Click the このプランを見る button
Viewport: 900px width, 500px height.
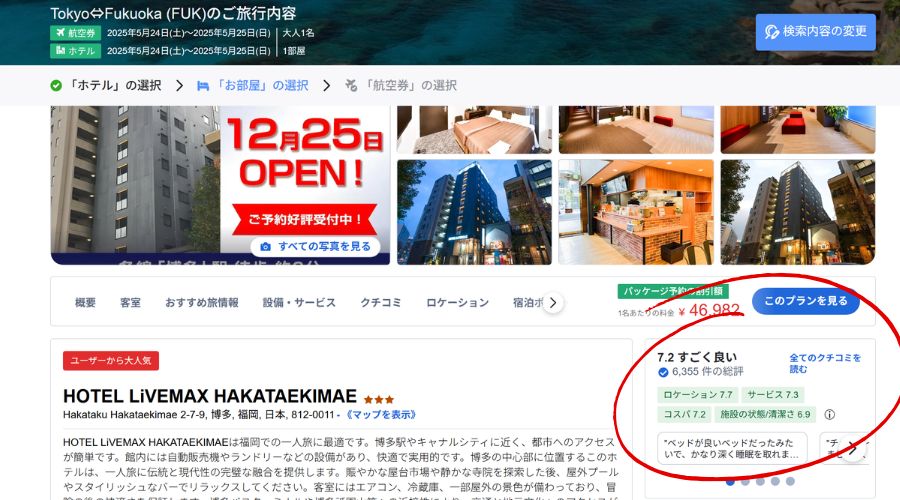coord(806,301)
